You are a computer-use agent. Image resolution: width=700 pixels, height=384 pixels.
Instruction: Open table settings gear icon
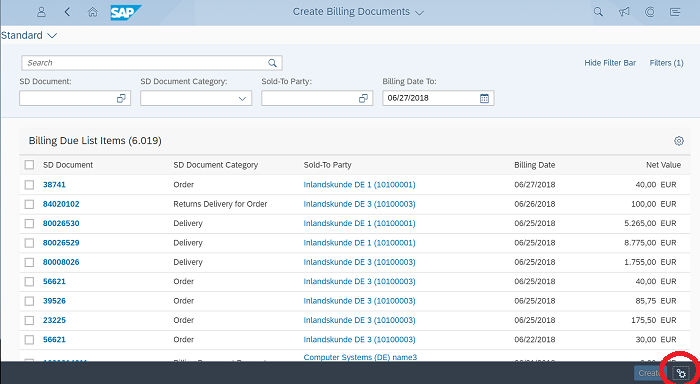(x=679, y=141)
